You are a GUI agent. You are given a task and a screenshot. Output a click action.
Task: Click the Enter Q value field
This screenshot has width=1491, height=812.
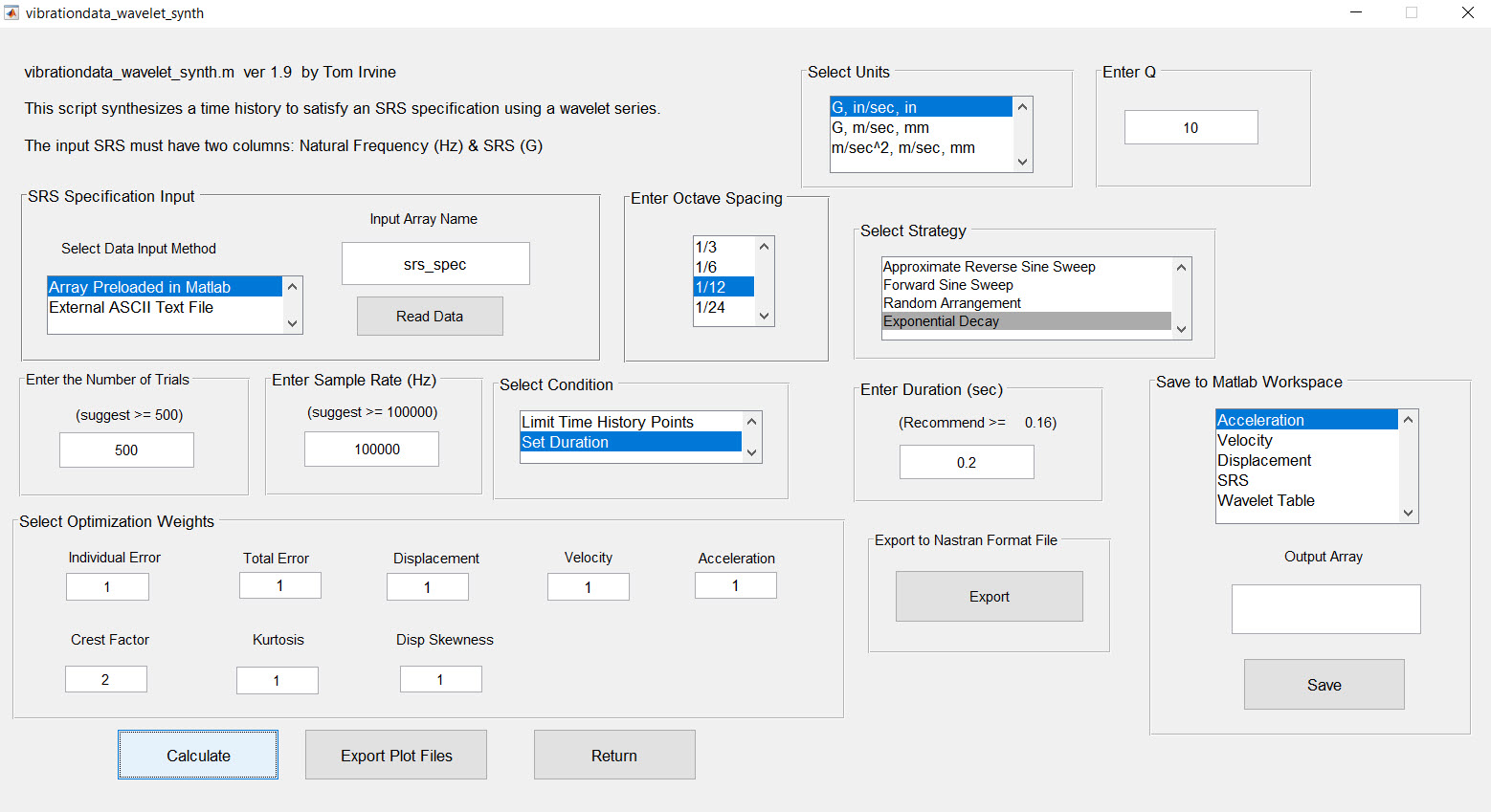1191,128
